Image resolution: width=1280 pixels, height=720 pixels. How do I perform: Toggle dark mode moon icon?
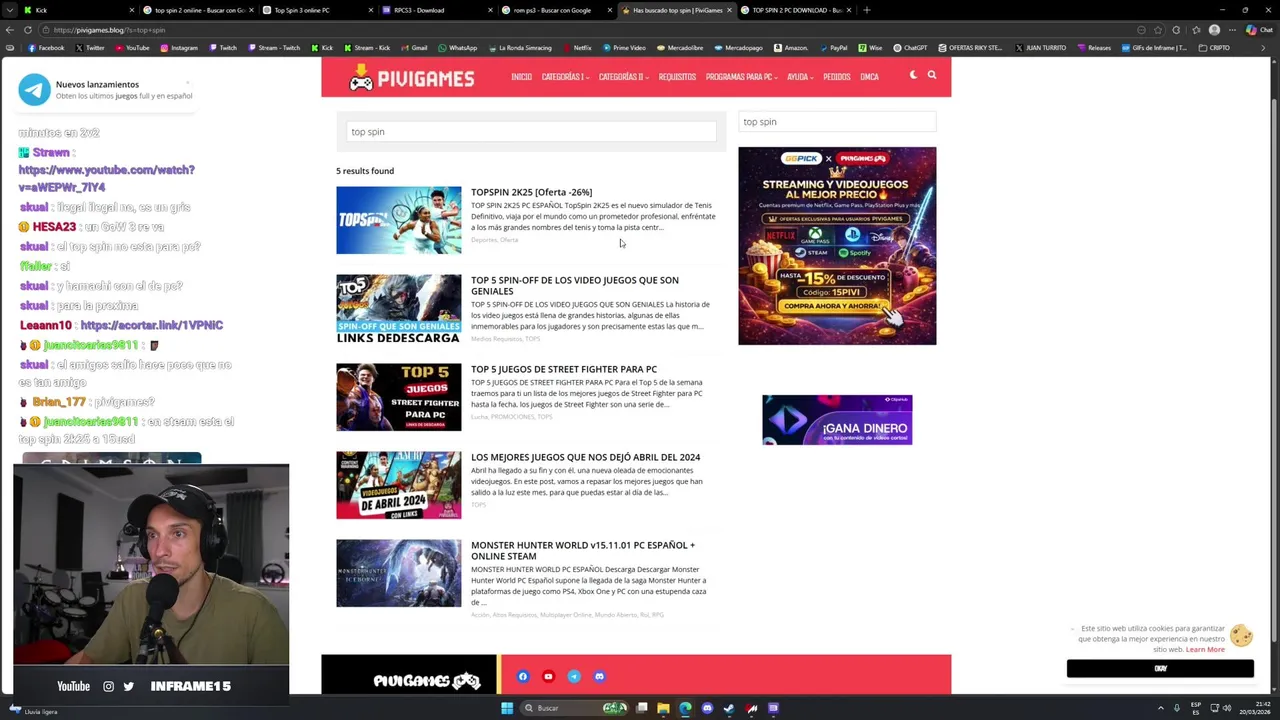[x=913, y=75]
